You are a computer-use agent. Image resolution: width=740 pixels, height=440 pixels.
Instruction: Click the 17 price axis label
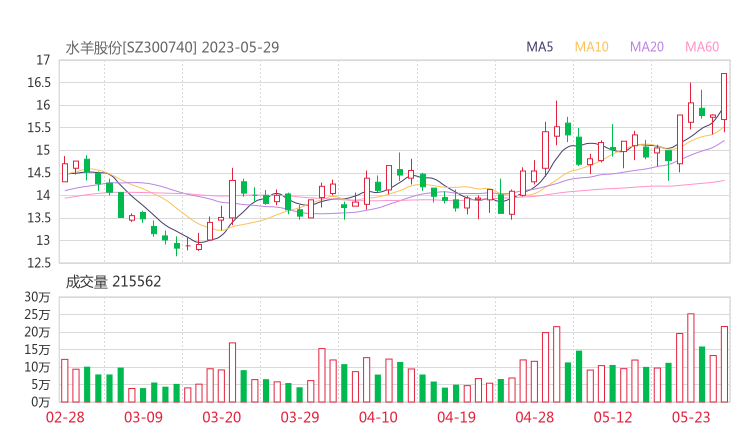coord(43,60)
